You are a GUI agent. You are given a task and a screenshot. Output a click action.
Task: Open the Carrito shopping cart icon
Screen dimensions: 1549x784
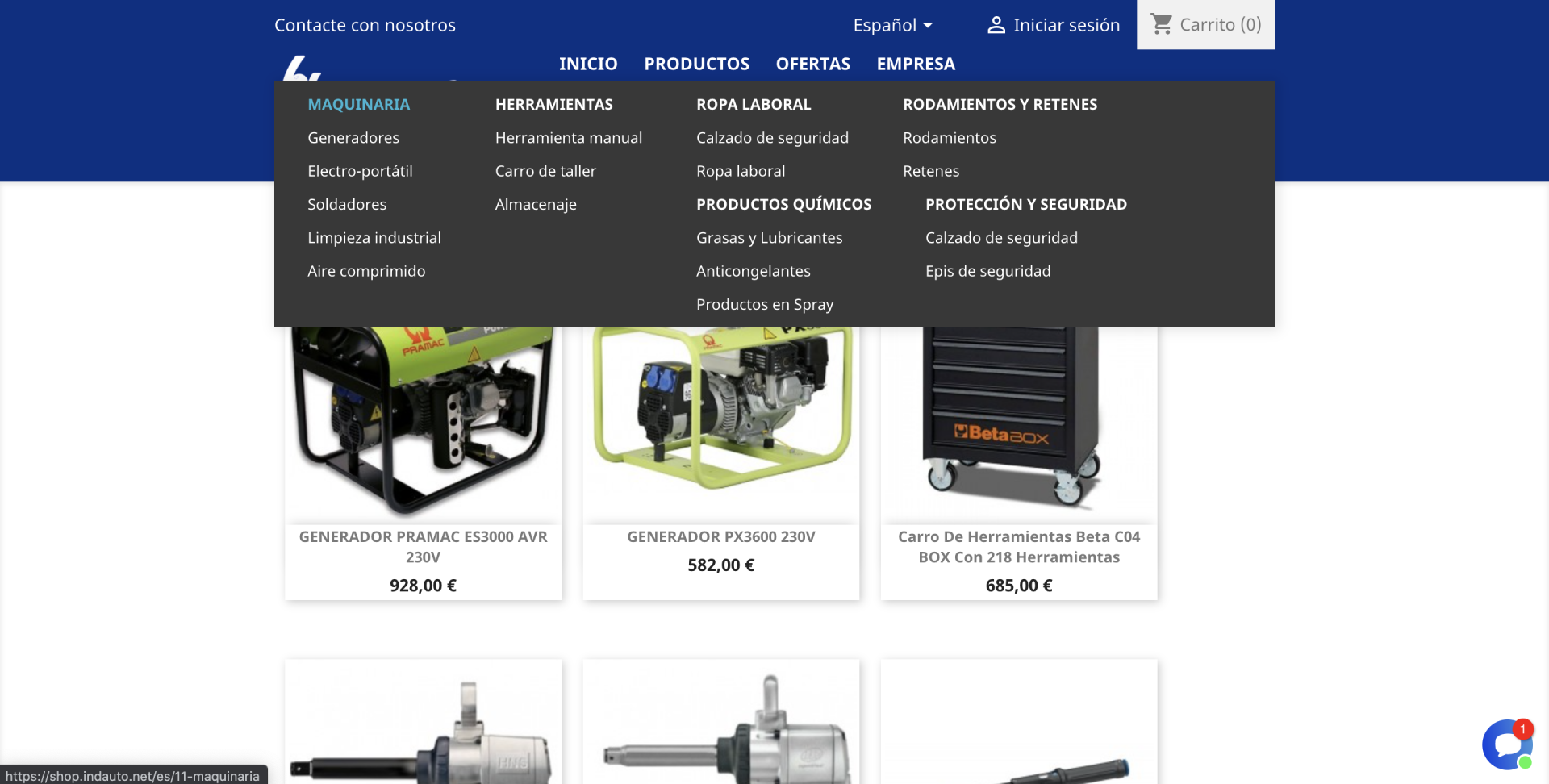tap(1161, 24)
